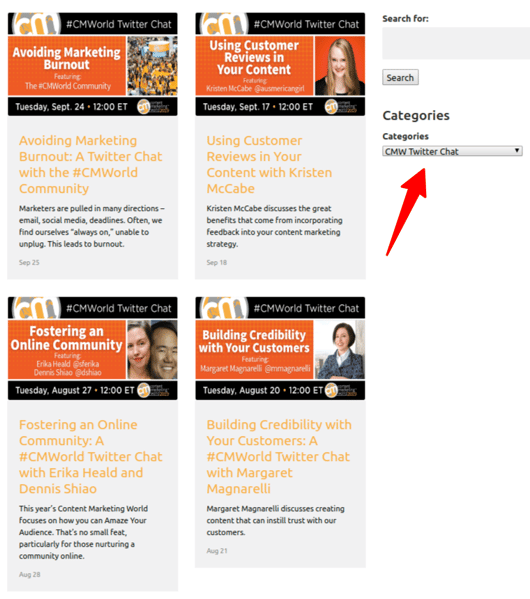
Task: Click the Content Marketing World badge beside Sept. 17 date
Action: point(340,107)
